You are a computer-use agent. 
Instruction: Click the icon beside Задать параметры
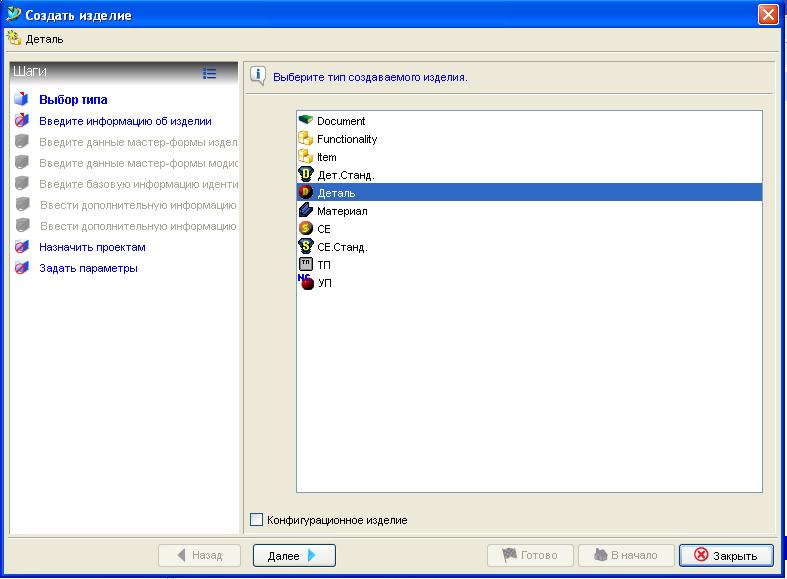point(22,267)
